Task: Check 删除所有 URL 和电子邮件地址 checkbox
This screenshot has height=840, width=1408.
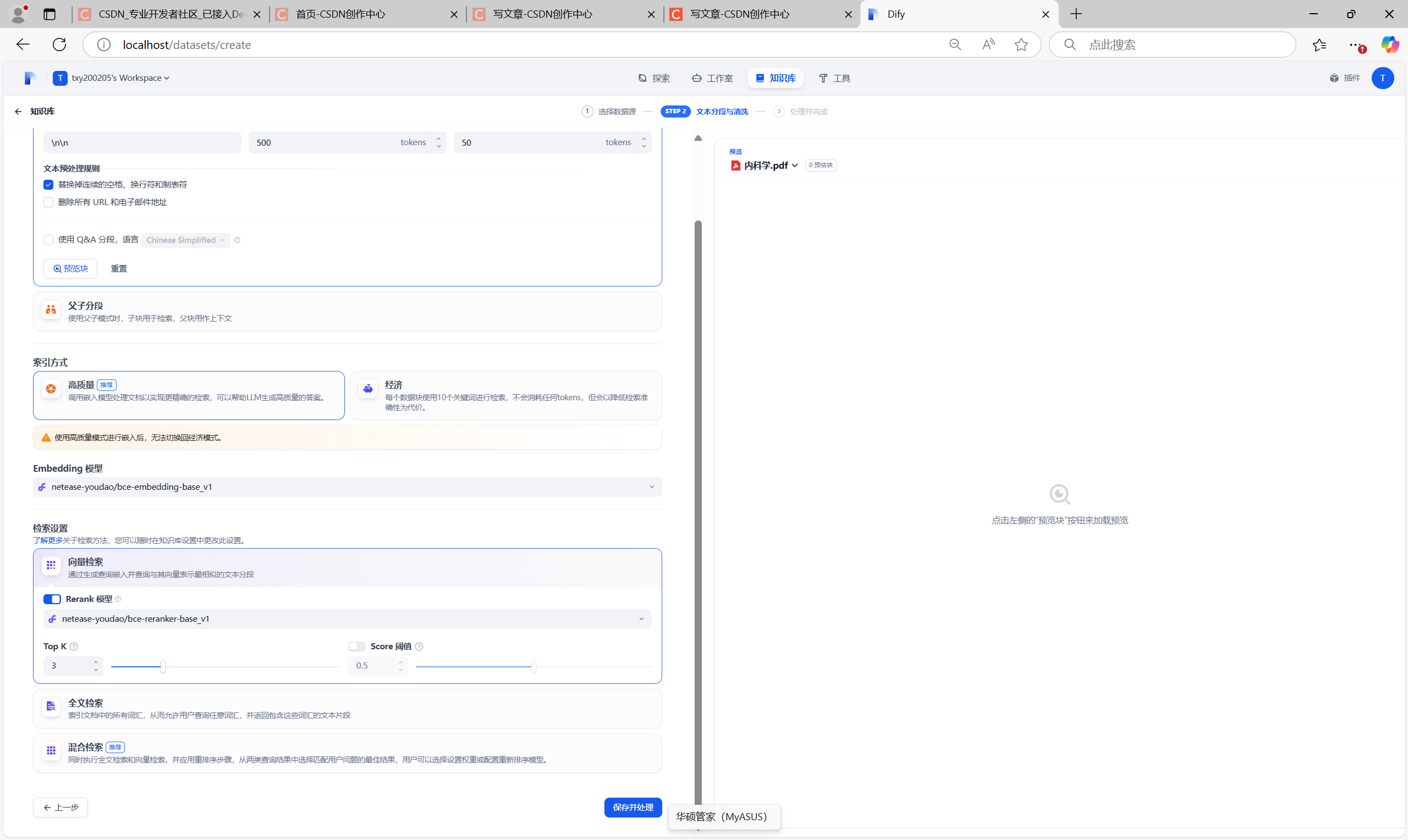Action: point(49,202)
